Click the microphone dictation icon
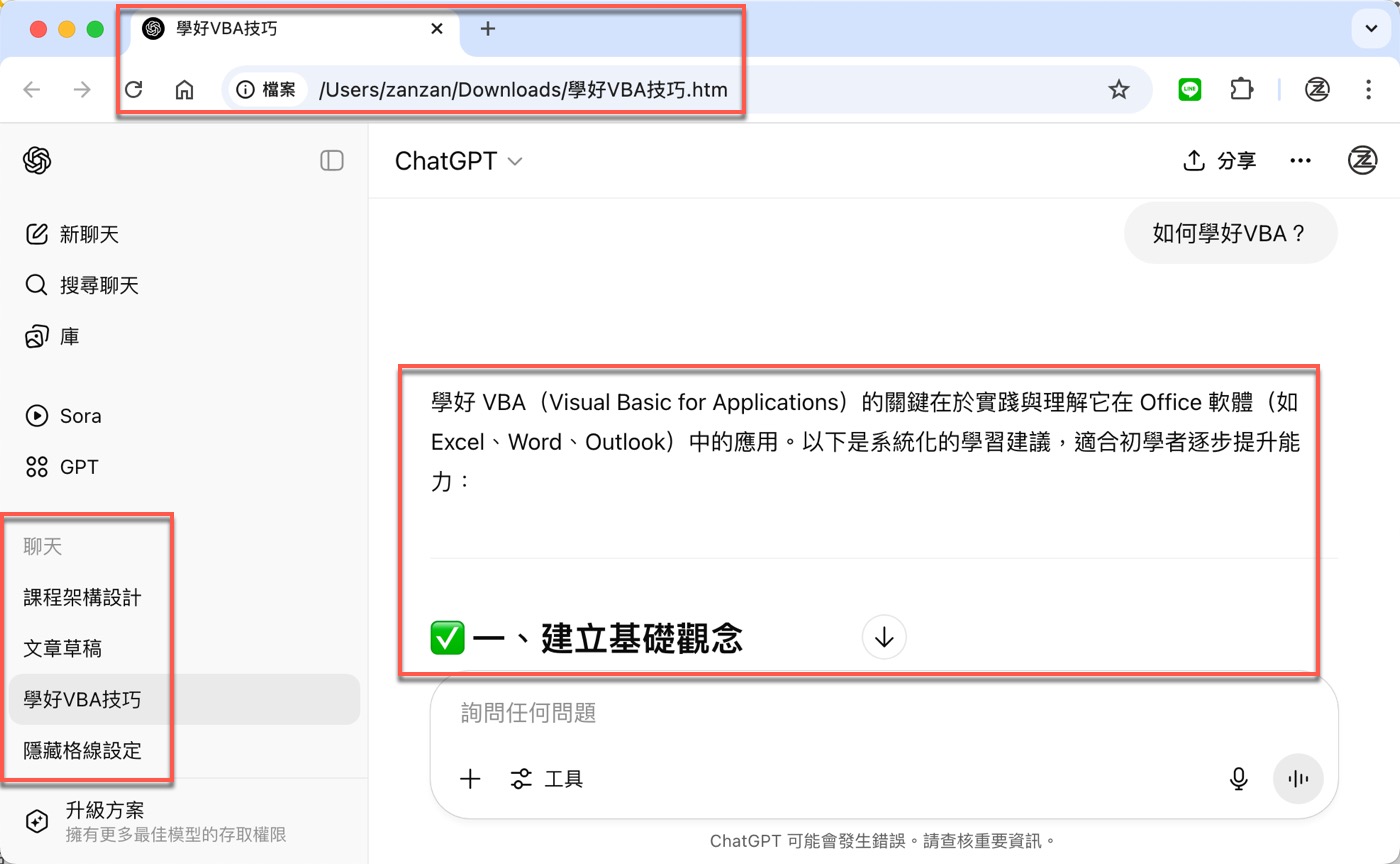 [x=1239, y=779]
